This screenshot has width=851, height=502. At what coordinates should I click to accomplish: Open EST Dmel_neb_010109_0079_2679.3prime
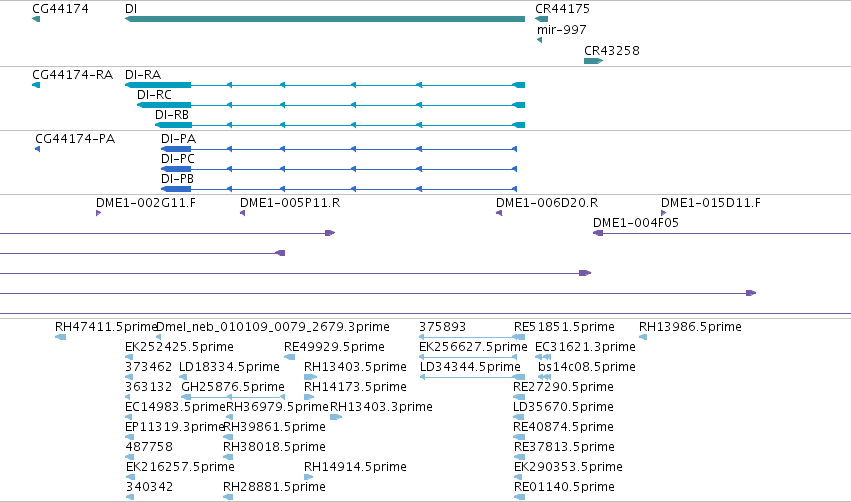pos(272,327)
